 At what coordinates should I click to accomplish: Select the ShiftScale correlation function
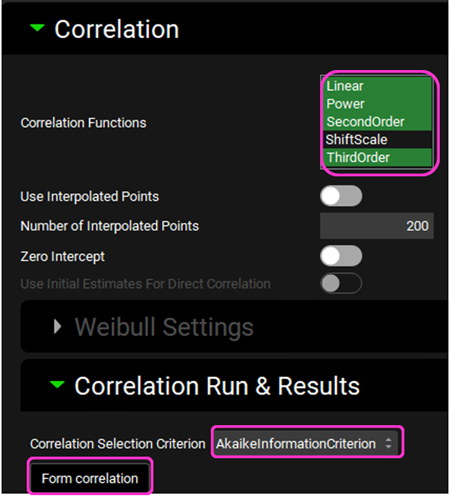[x=377, y=140]
